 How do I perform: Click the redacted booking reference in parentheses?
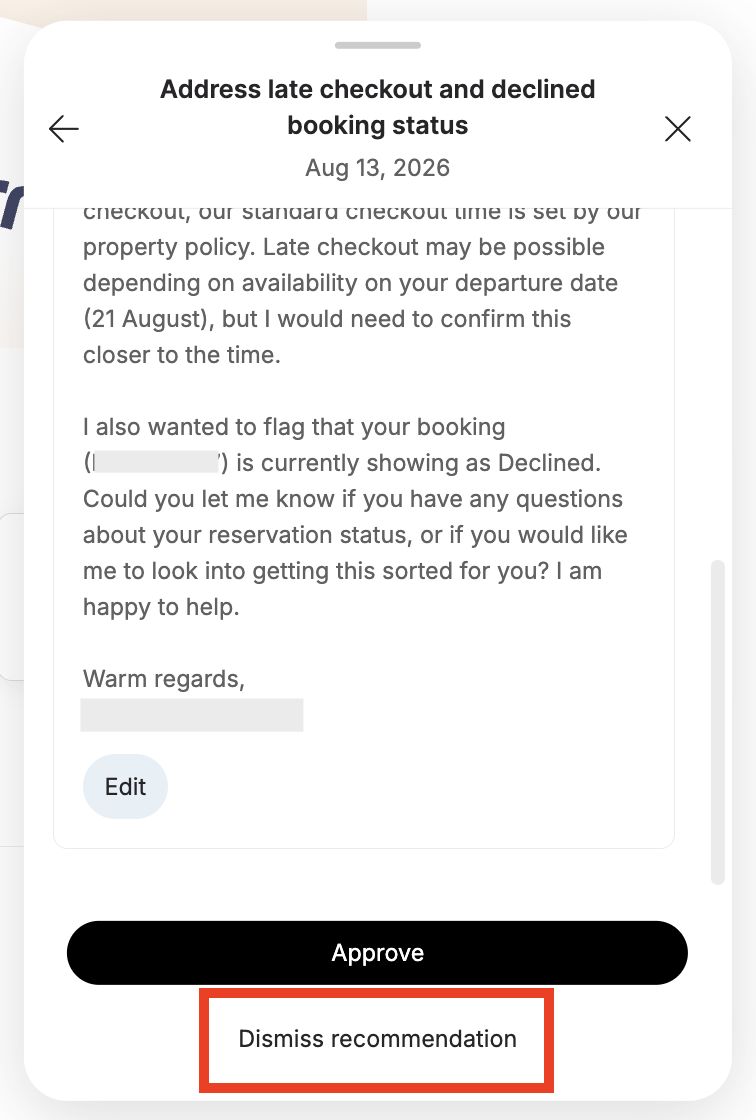tap(155, 462)
